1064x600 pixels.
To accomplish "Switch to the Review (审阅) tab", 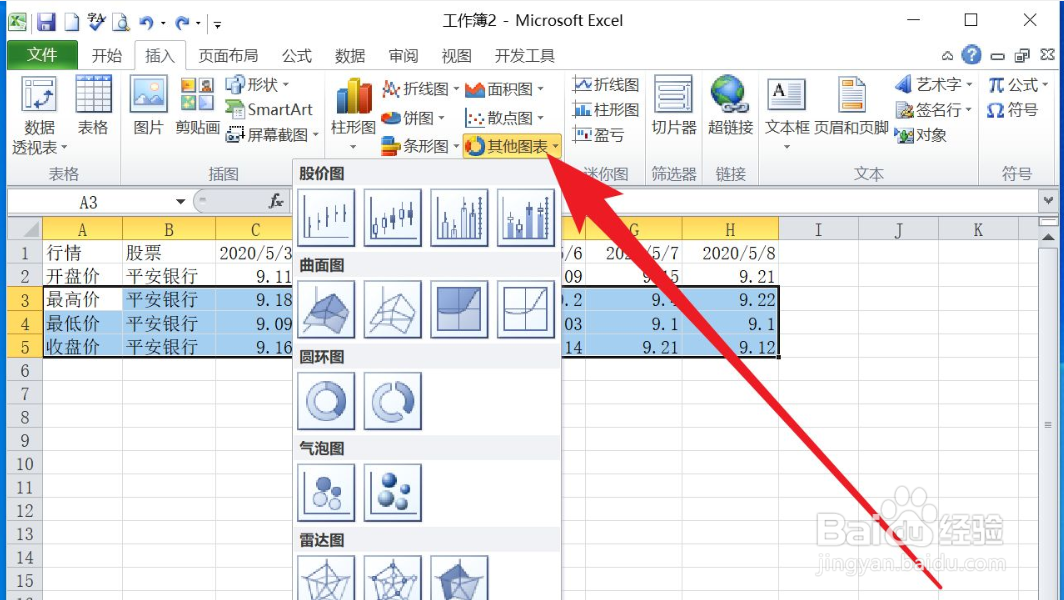I will 403,56.
